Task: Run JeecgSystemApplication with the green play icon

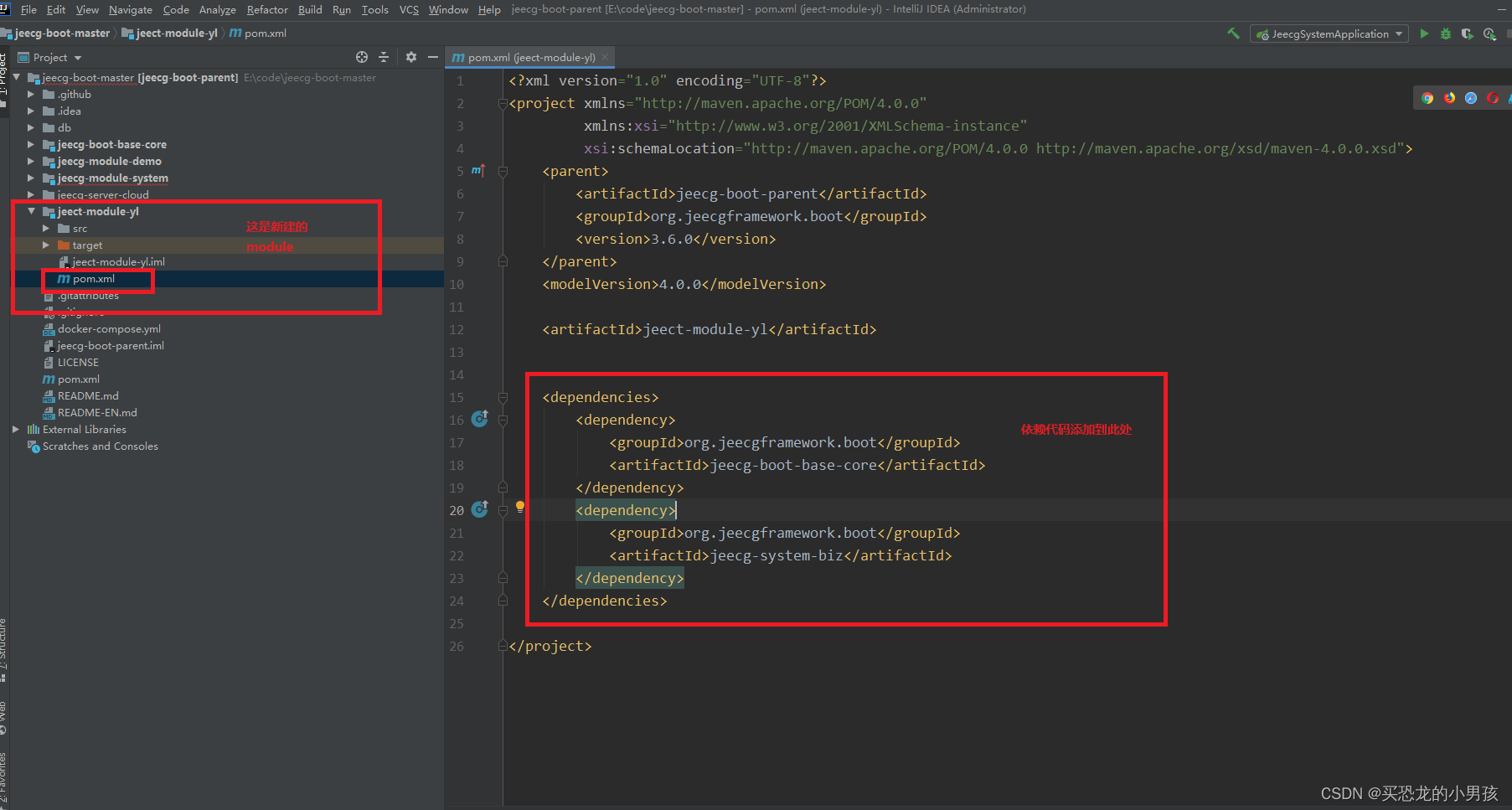Action: [x=1424, y=34]
